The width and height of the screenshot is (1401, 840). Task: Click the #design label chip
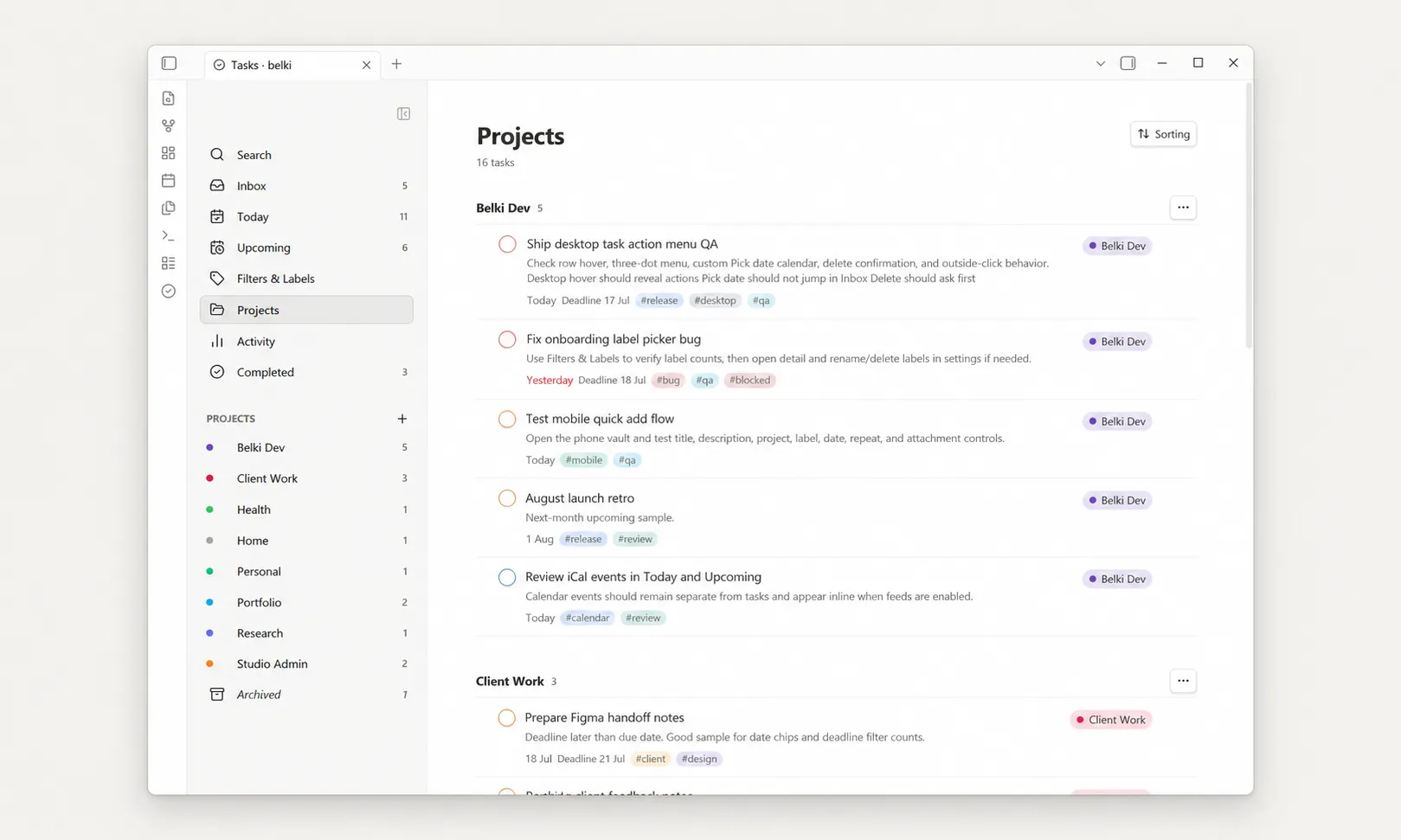[699, 760]
